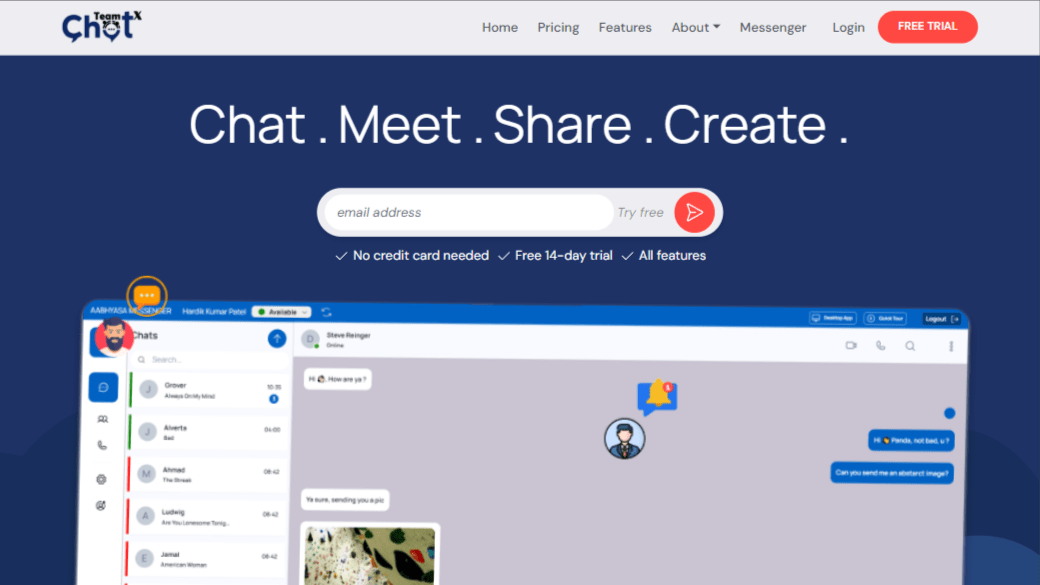Open the Available status dropdown
The height and width of the screenshot is (585, 1040).
tap(281, 312)
